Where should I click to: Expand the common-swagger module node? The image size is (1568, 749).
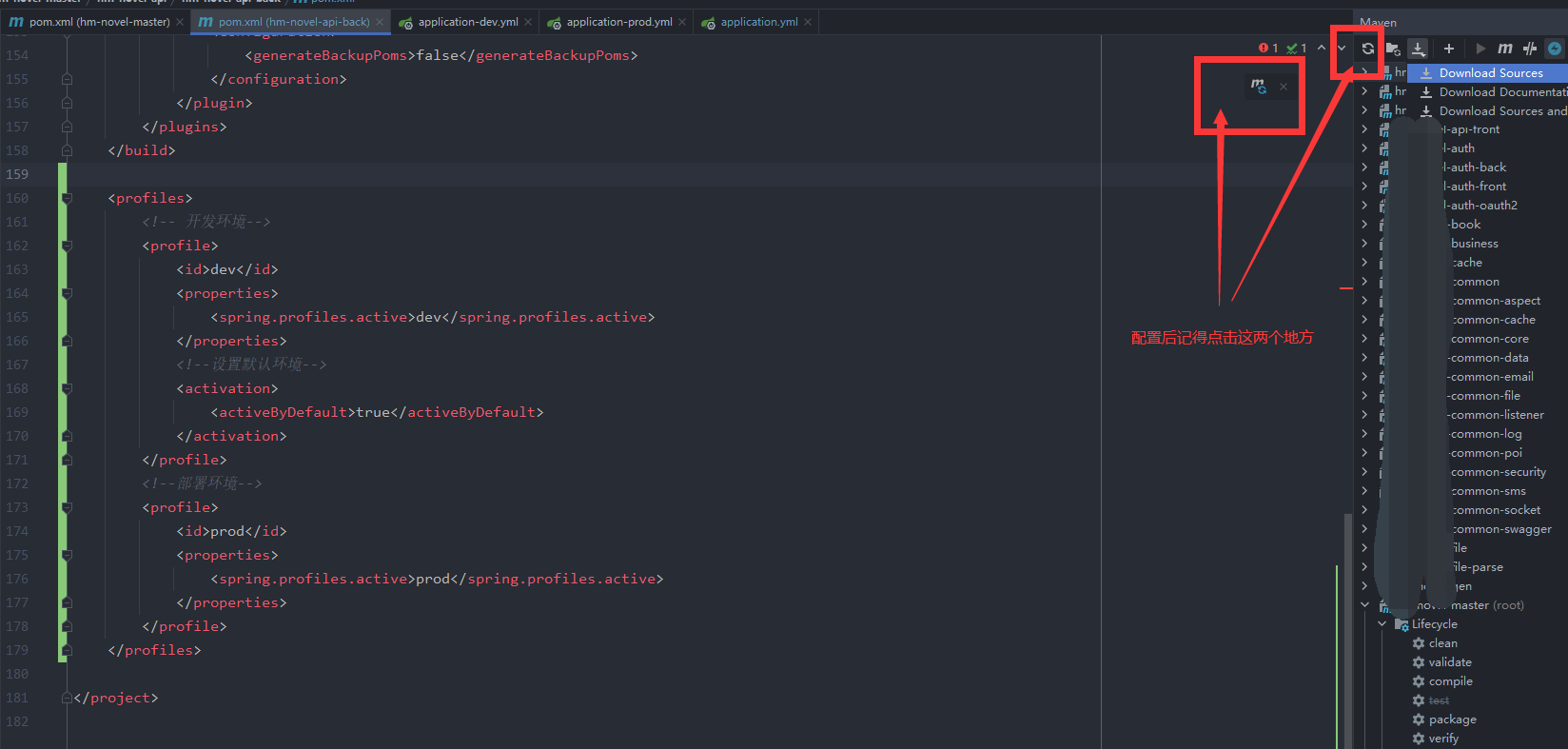1364,529
